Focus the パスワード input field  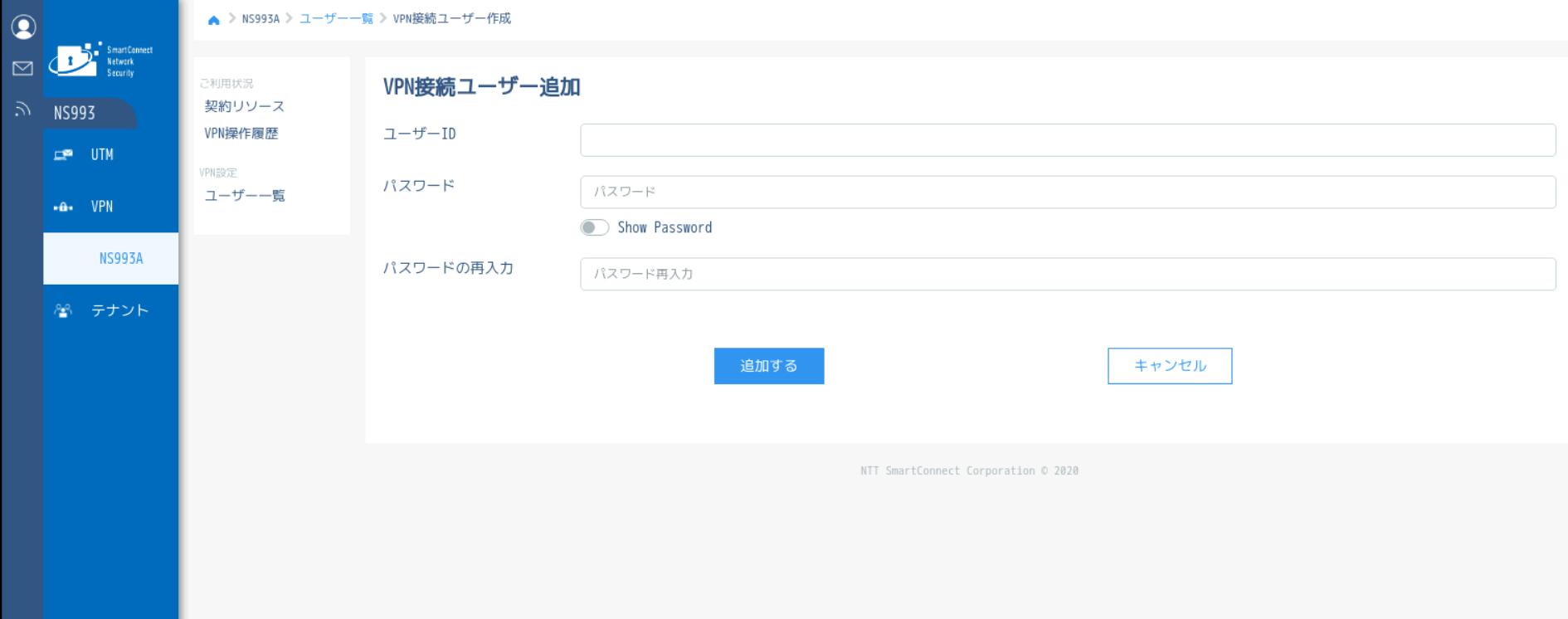1068,192
